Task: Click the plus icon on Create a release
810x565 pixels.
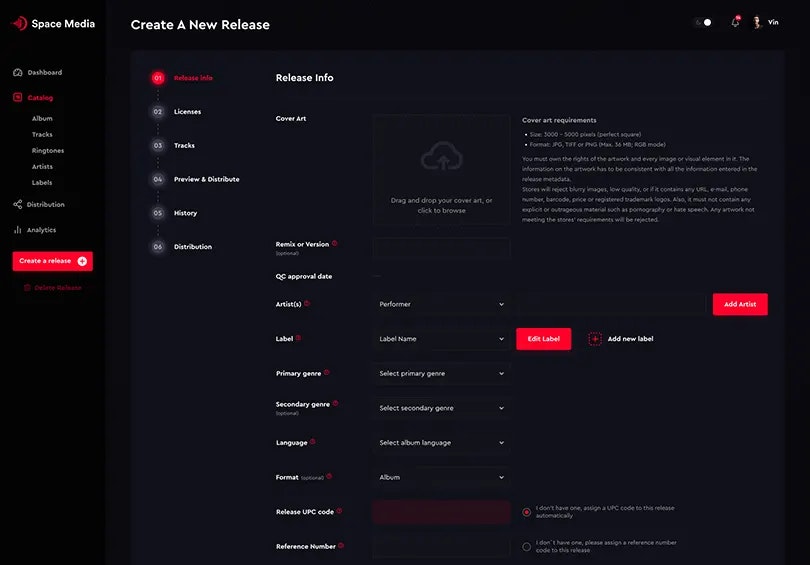Action: click(x=82, y=261)
